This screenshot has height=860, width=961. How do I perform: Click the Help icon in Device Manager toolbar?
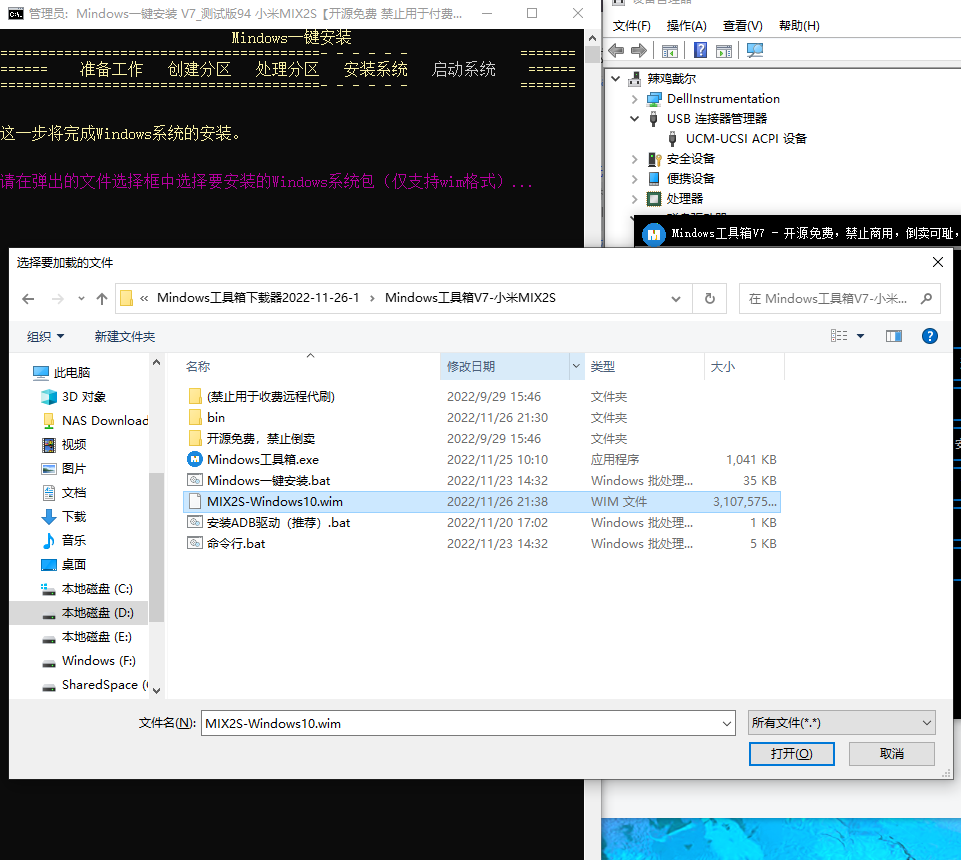click(x=700, y=50)
